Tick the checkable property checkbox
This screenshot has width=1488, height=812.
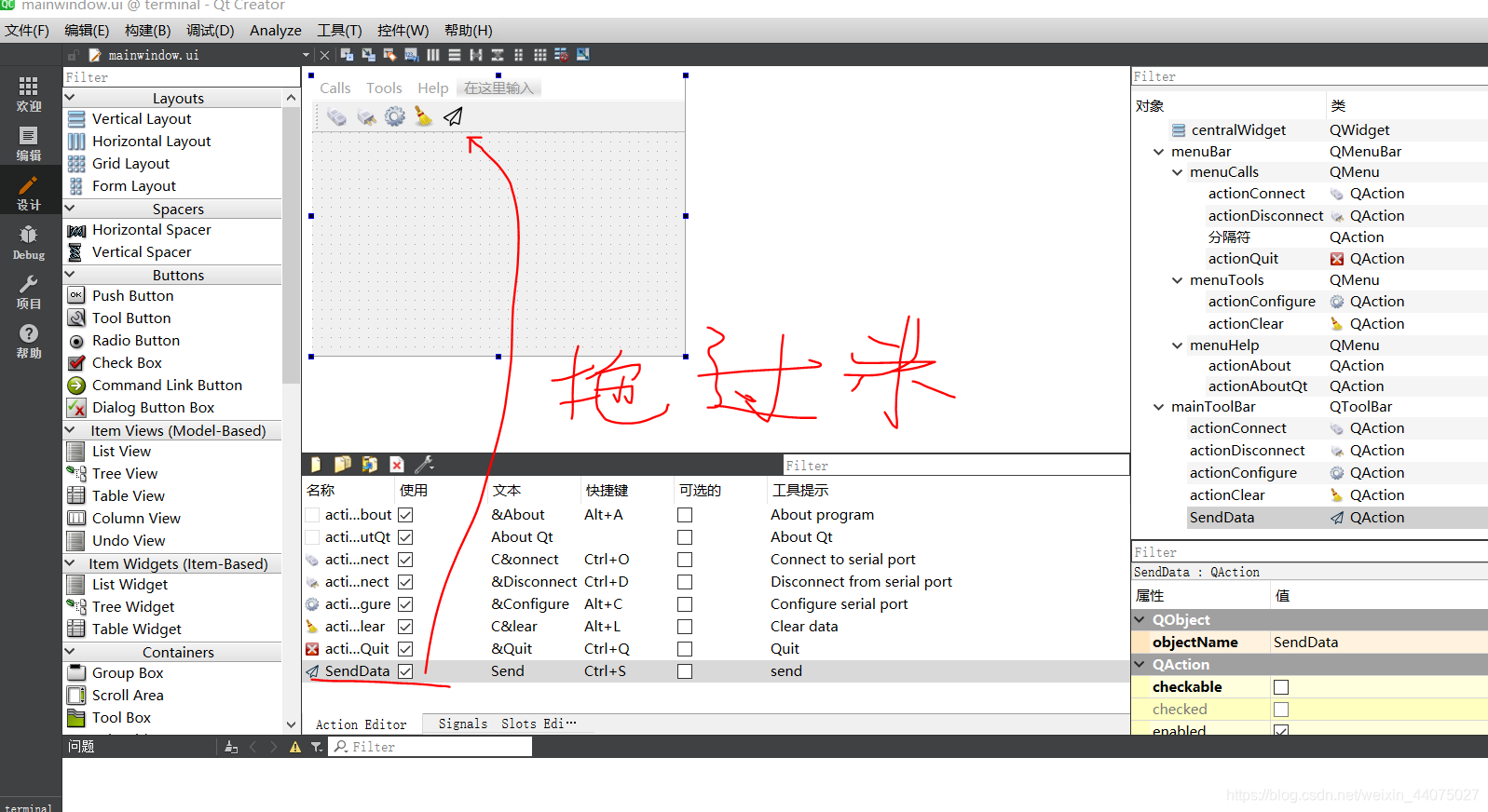1281,687
